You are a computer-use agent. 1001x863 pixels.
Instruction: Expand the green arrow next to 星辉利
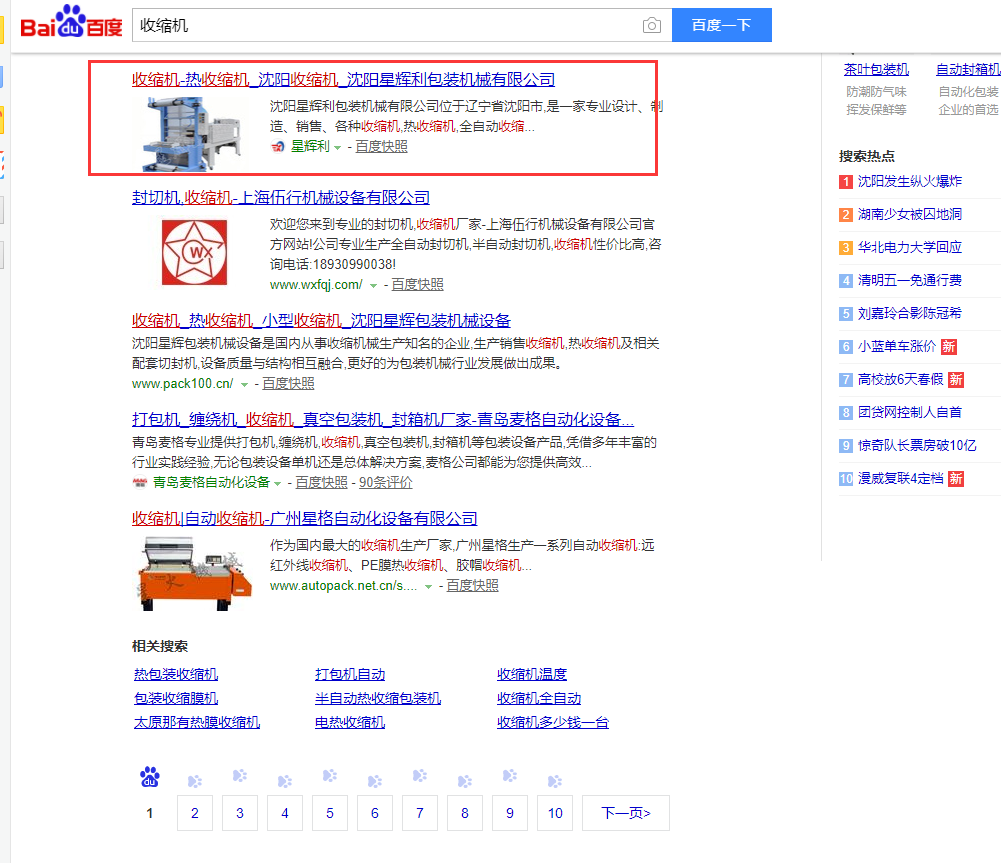pyautogui.click(x=337, y=148)
